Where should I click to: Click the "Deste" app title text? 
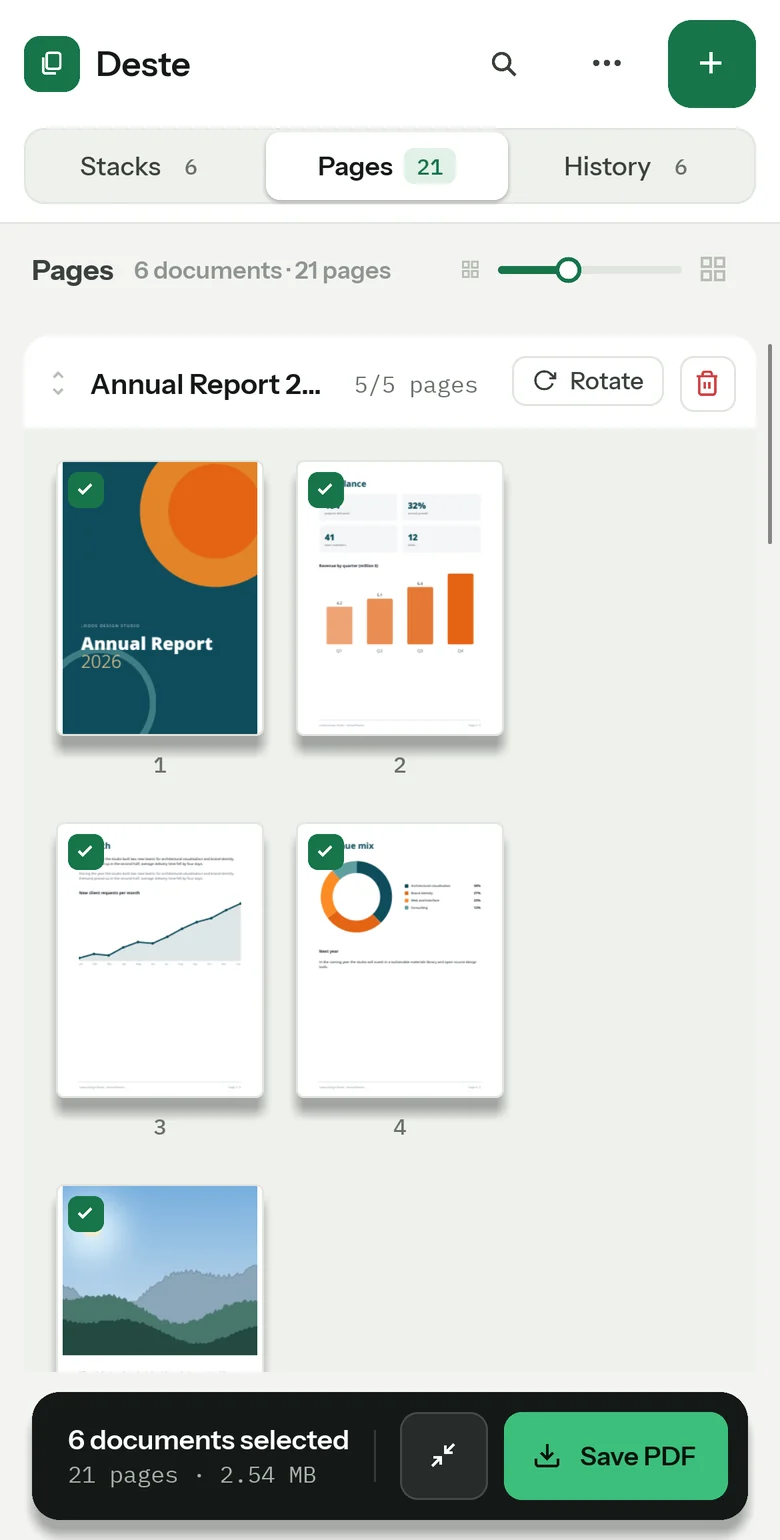pos(143,64)
